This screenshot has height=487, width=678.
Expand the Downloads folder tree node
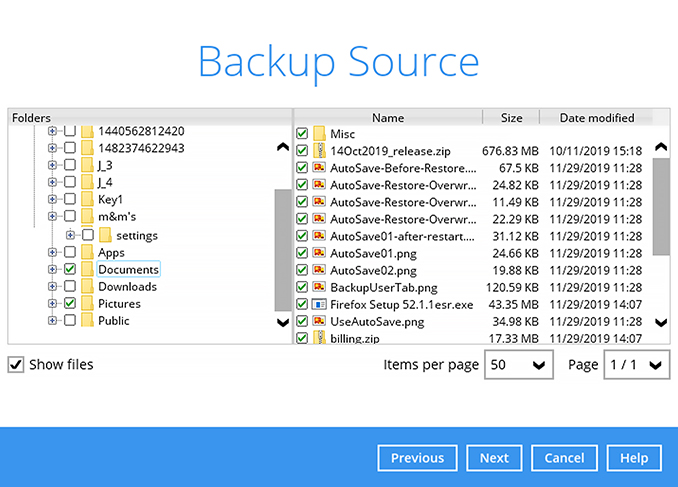pos(52,286)
